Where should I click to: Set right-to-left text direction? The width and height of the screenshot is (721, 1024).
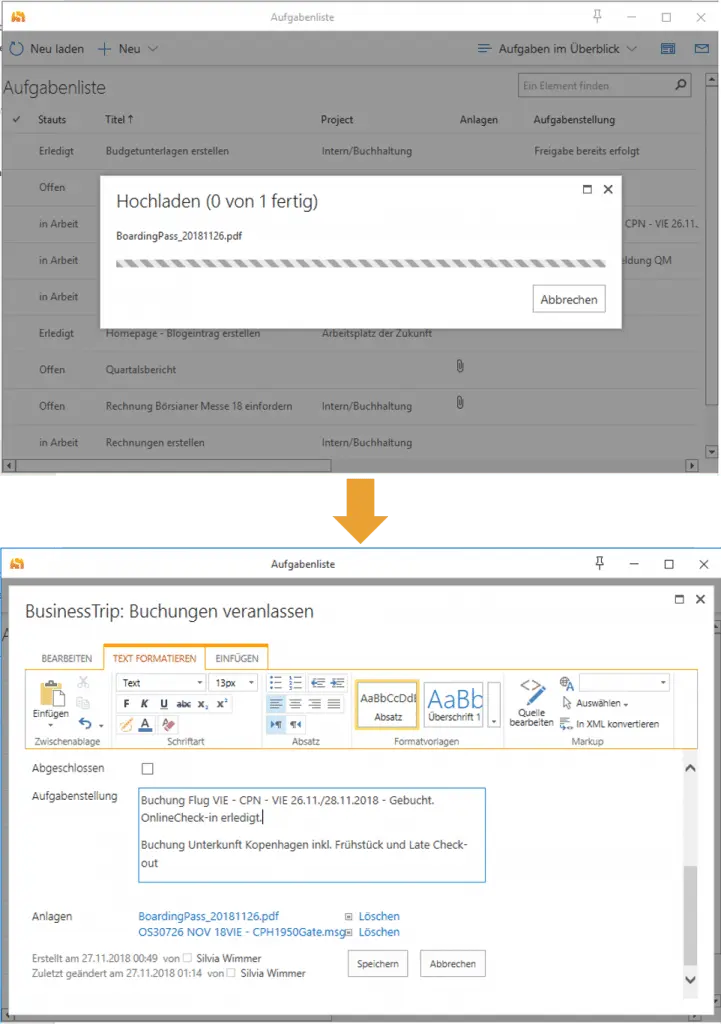296,724
